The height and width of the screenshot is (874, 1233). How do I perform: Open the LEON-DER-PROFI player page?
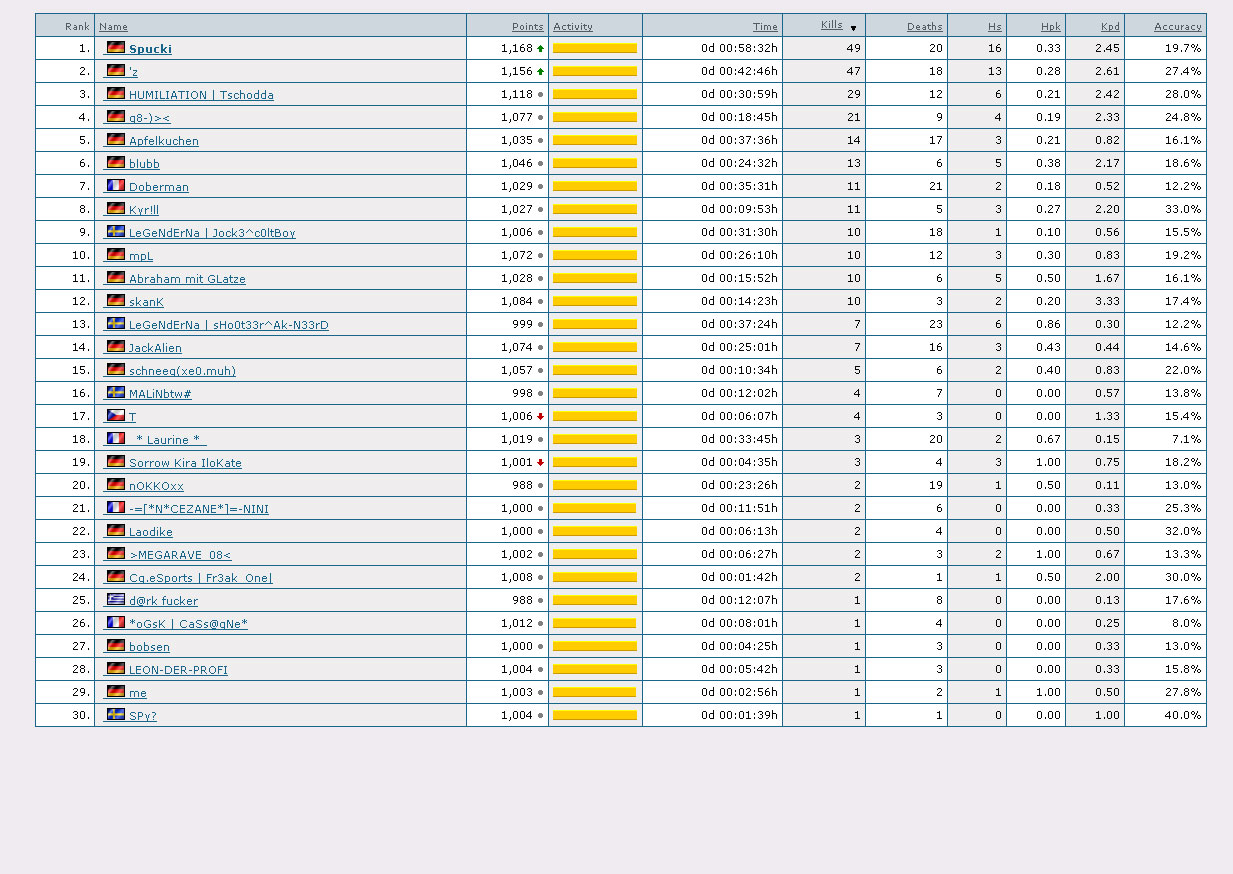pos(178,670)
